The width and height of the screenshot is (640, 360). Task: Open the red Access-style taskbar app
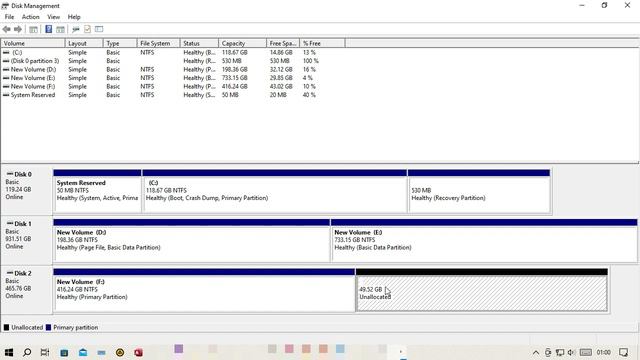139,352
